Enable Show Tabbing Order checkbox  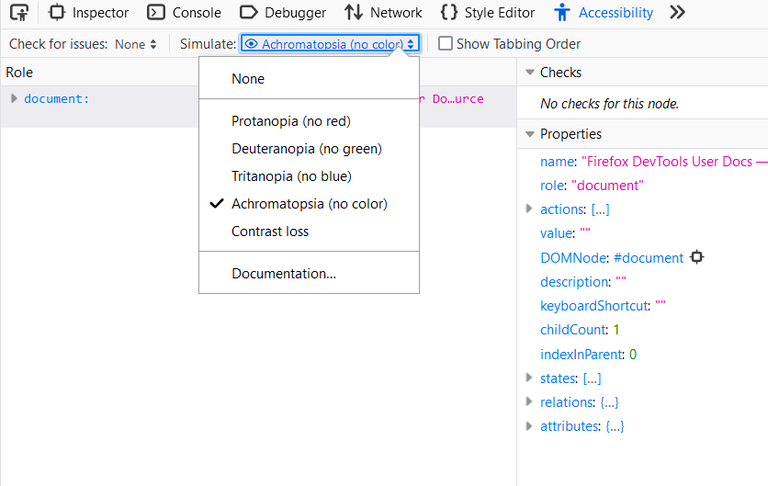coord(446,44)
